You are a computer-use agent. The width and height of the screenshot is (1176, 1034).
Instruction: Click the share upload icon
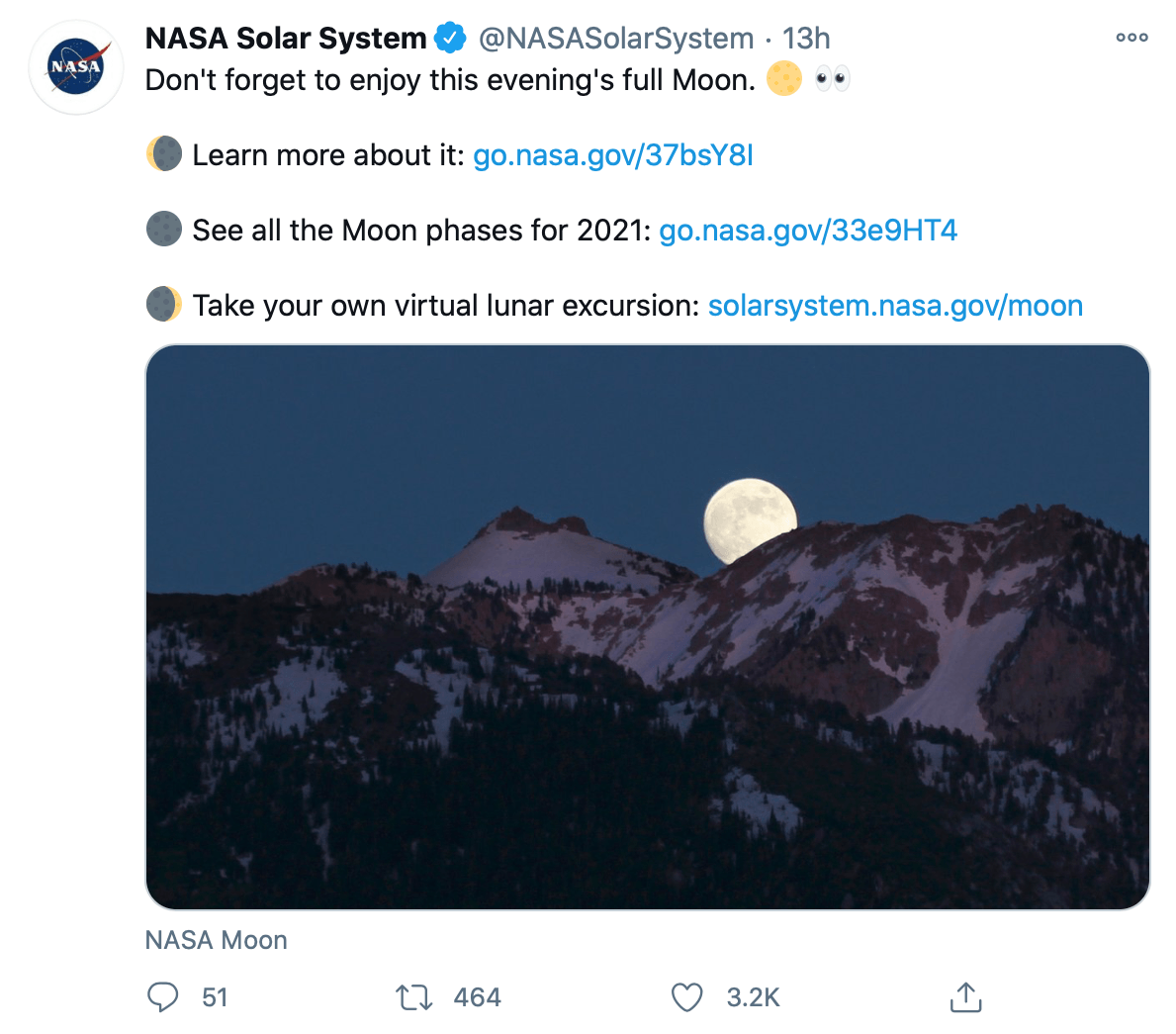[x=965, y=996]
